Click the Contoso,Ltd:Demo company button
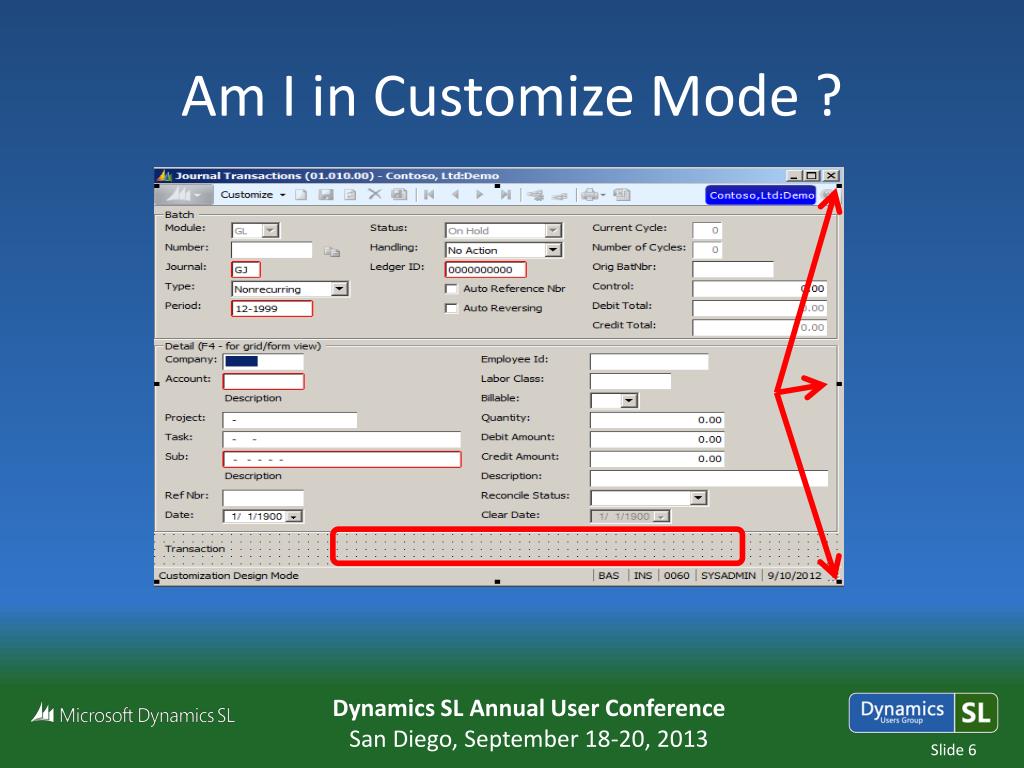Screen dimensions: 1024x768 761,195
